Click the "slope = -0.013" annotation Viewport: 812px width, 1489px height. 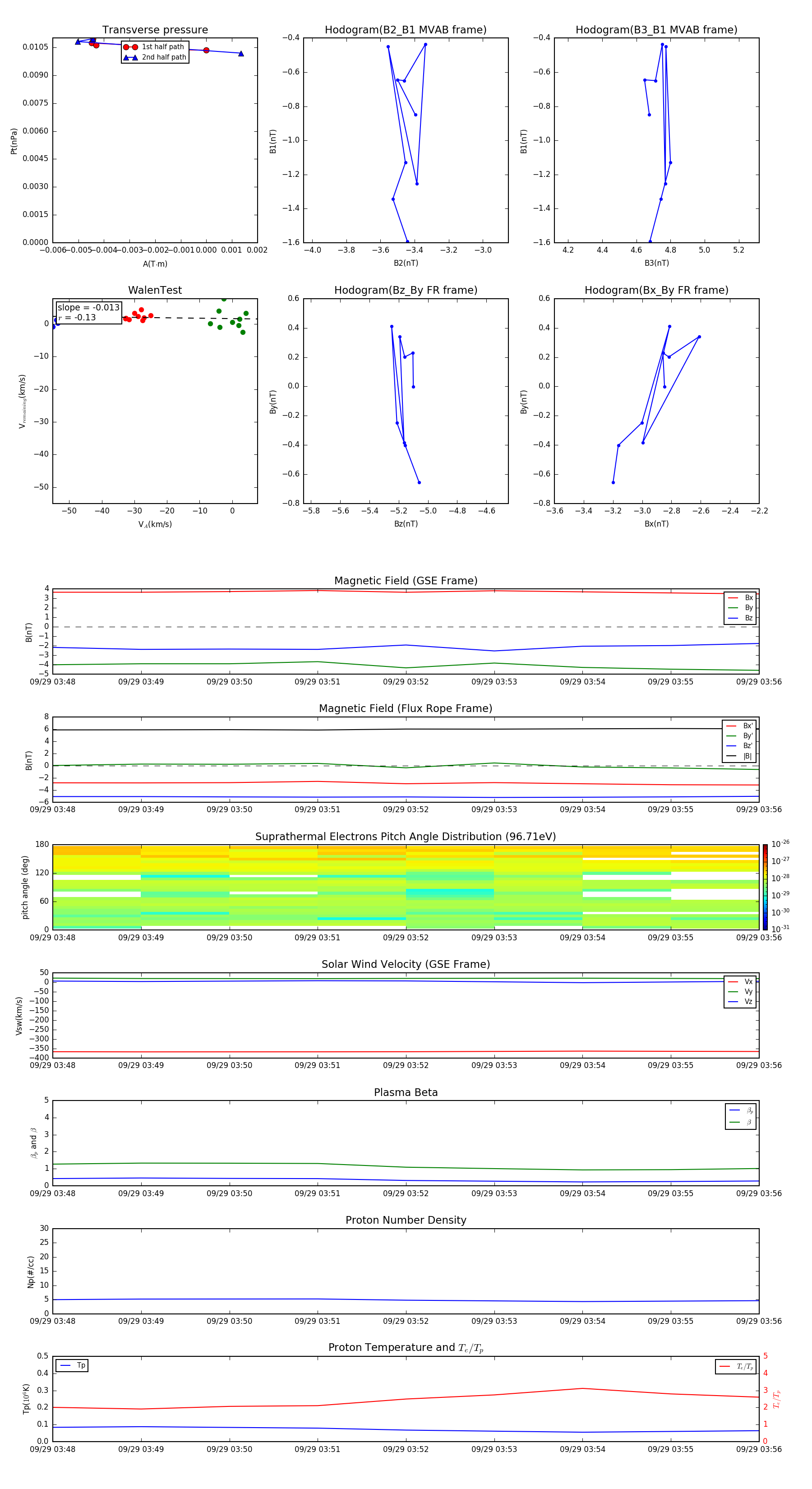click(88, 308)
